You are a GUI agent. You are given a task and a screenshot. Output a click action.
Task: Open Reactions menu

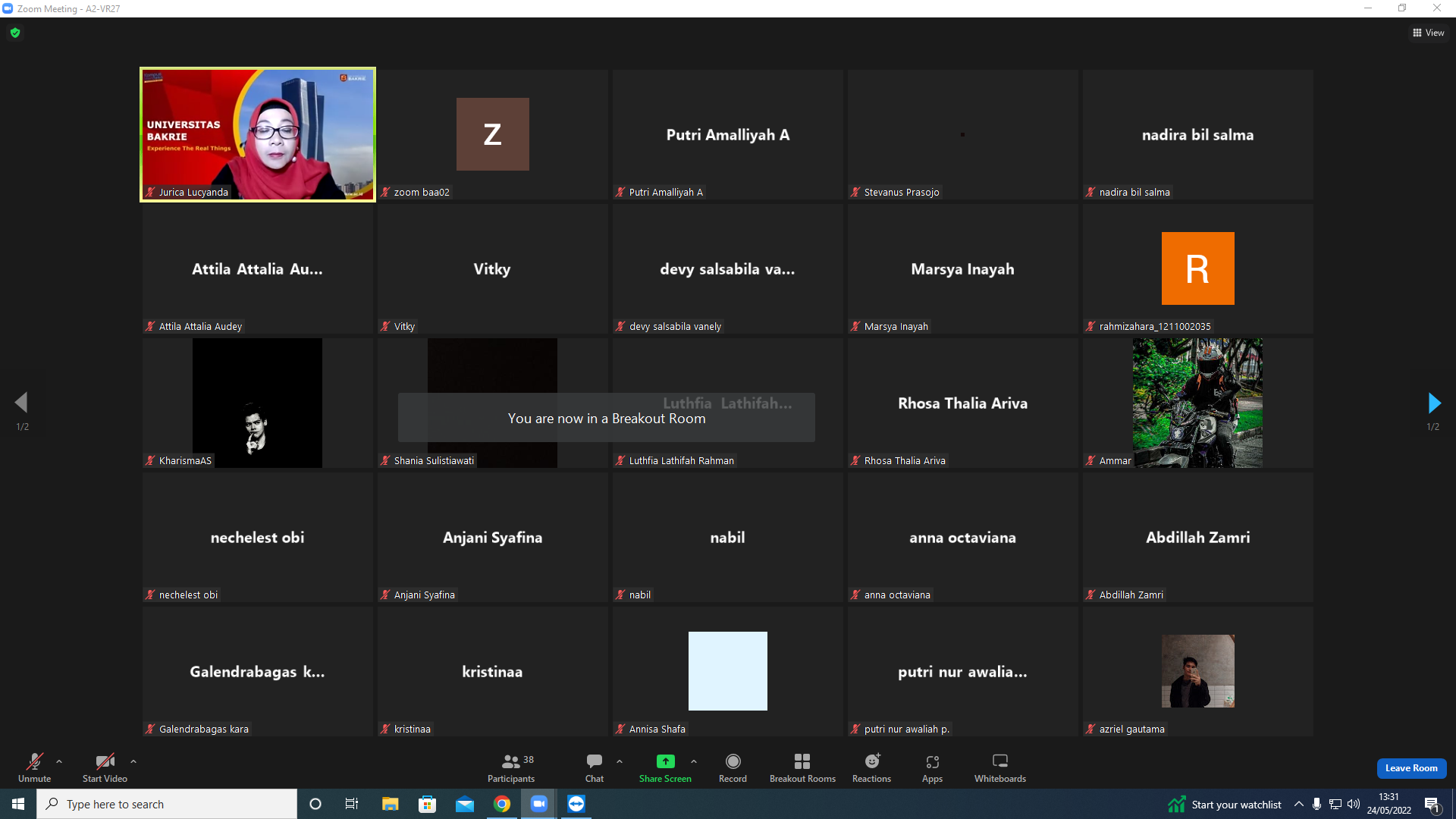pyautogui.click(x=872, y=767)
